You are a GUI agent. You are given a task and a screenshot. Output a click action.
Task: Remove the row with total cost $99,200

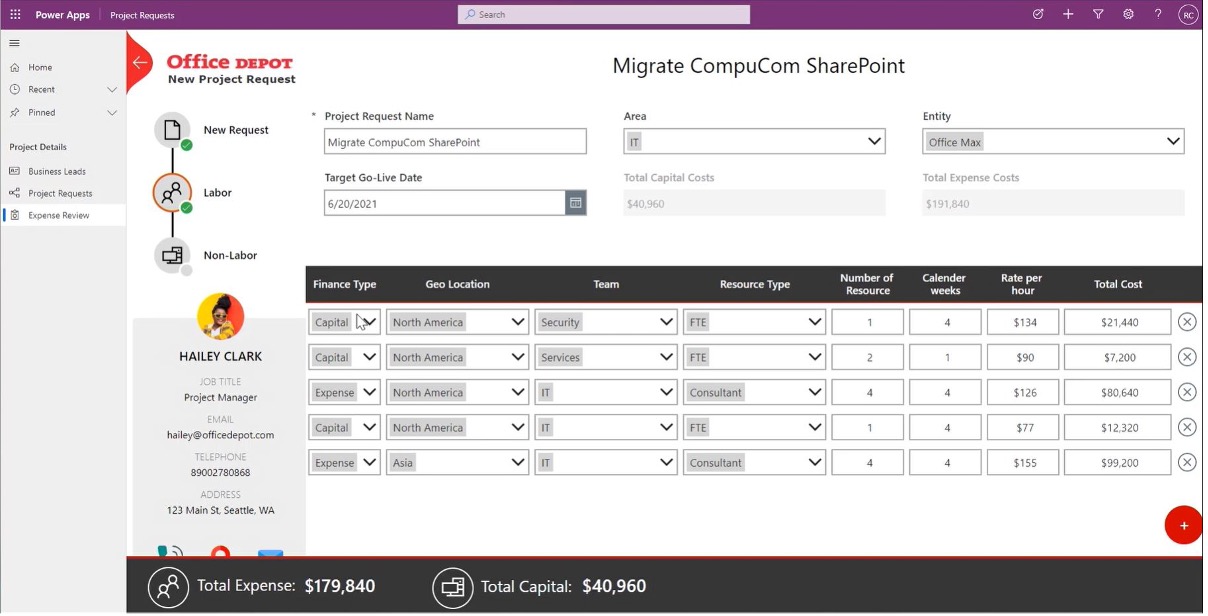click(1187, 462)
